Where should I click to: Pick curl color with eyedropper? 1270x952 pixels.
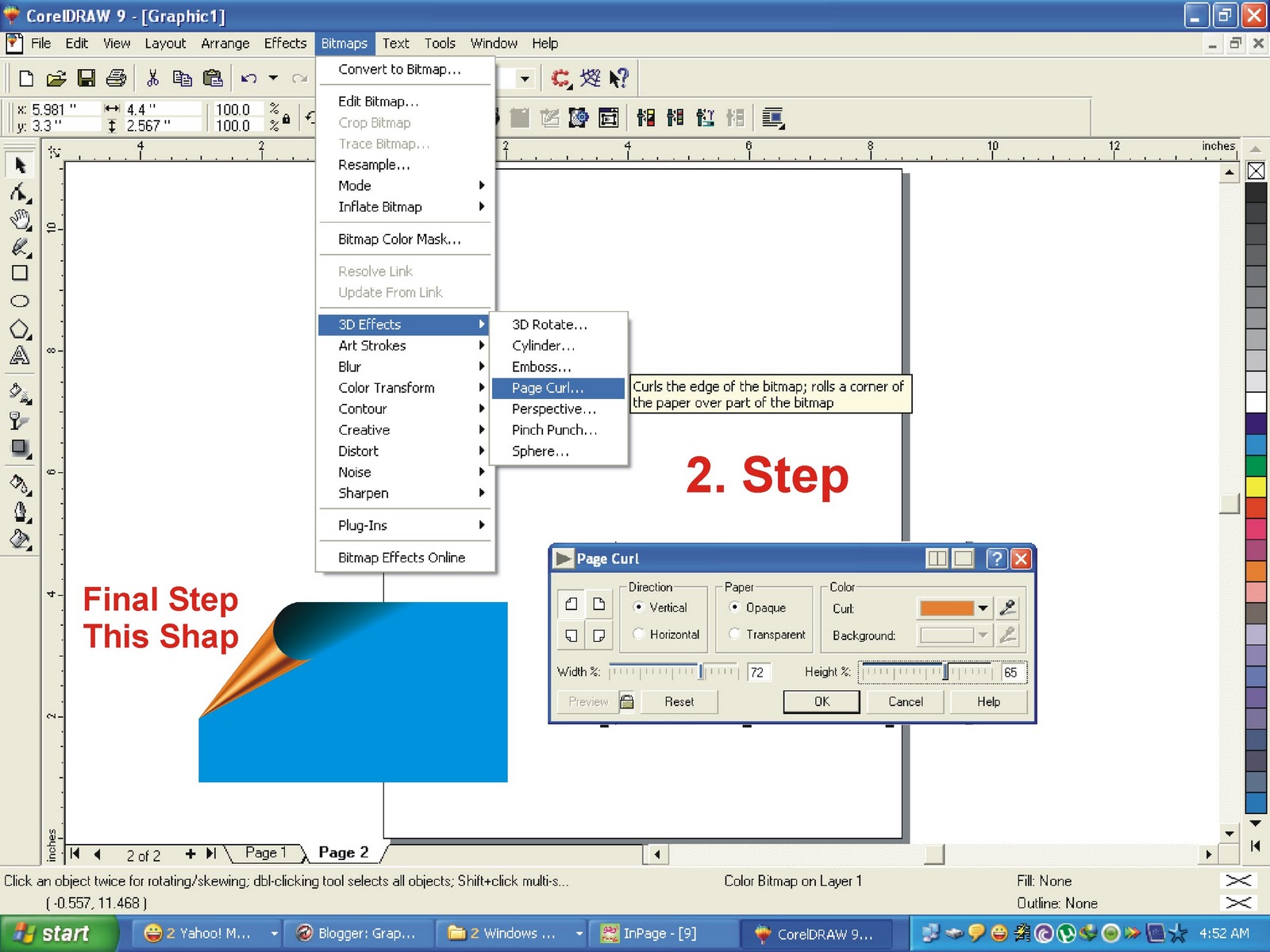(1007, 608)
